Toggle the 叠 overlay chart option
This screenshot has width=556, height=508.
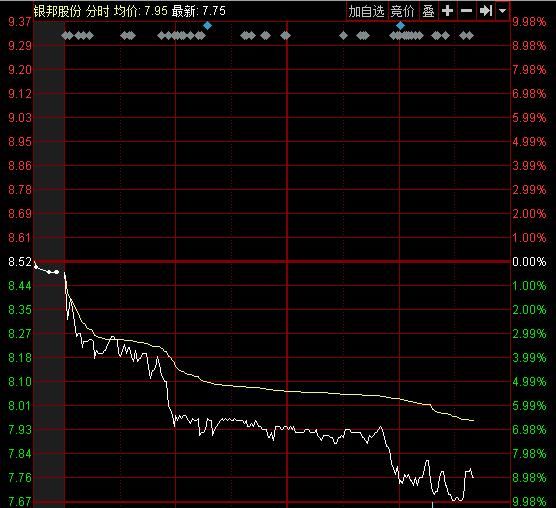[428, 11]
